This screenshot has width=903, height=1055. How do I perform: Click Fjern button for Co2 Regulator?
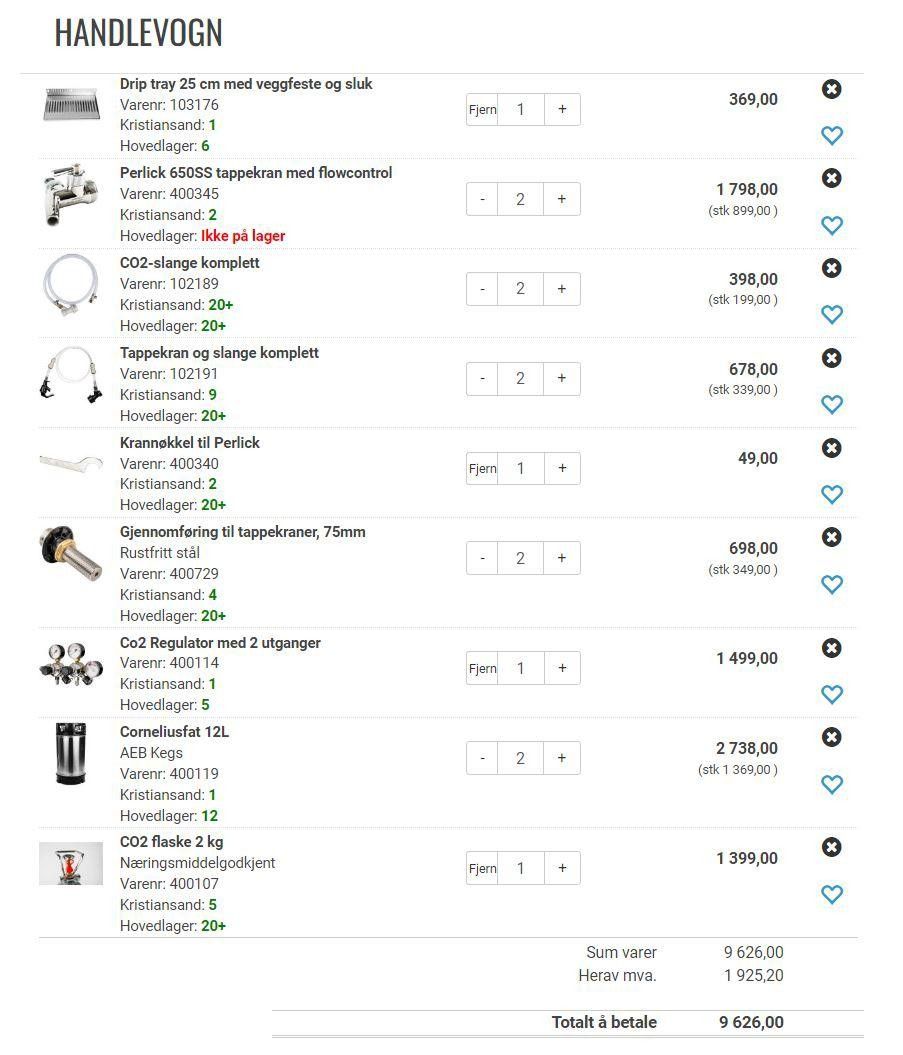pos(482,668)
